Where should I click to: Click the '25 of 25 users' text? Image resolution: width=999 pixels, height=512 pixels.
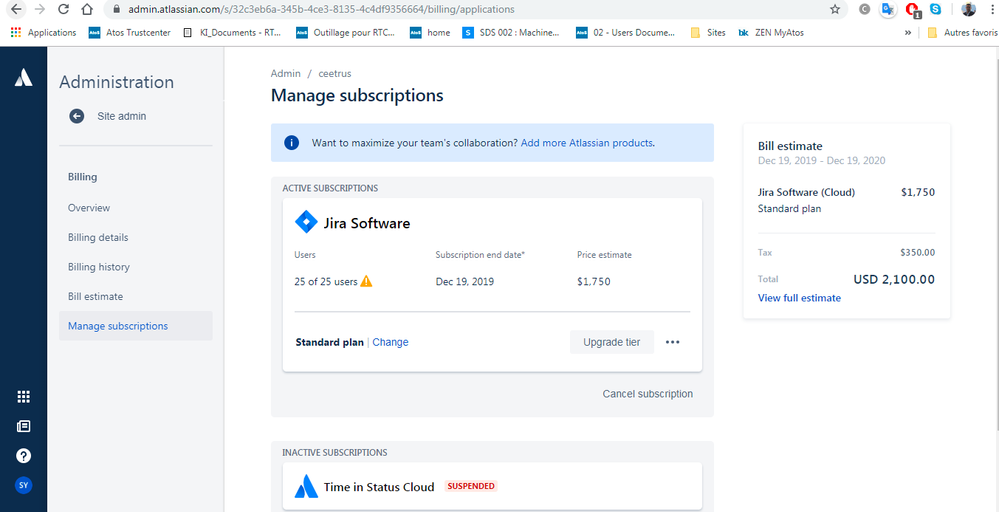point(326,281)
